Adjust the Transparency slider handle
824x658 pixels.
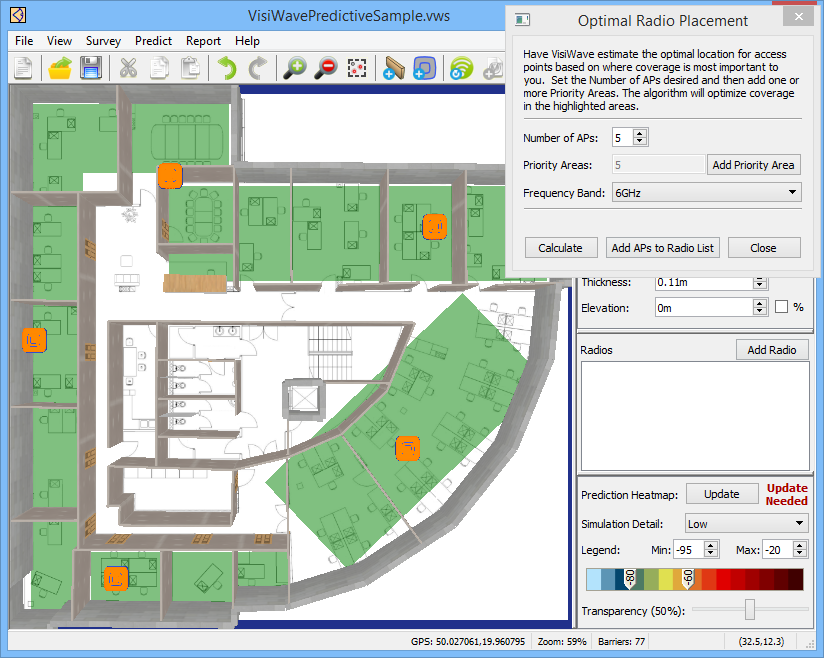(750, 609)
